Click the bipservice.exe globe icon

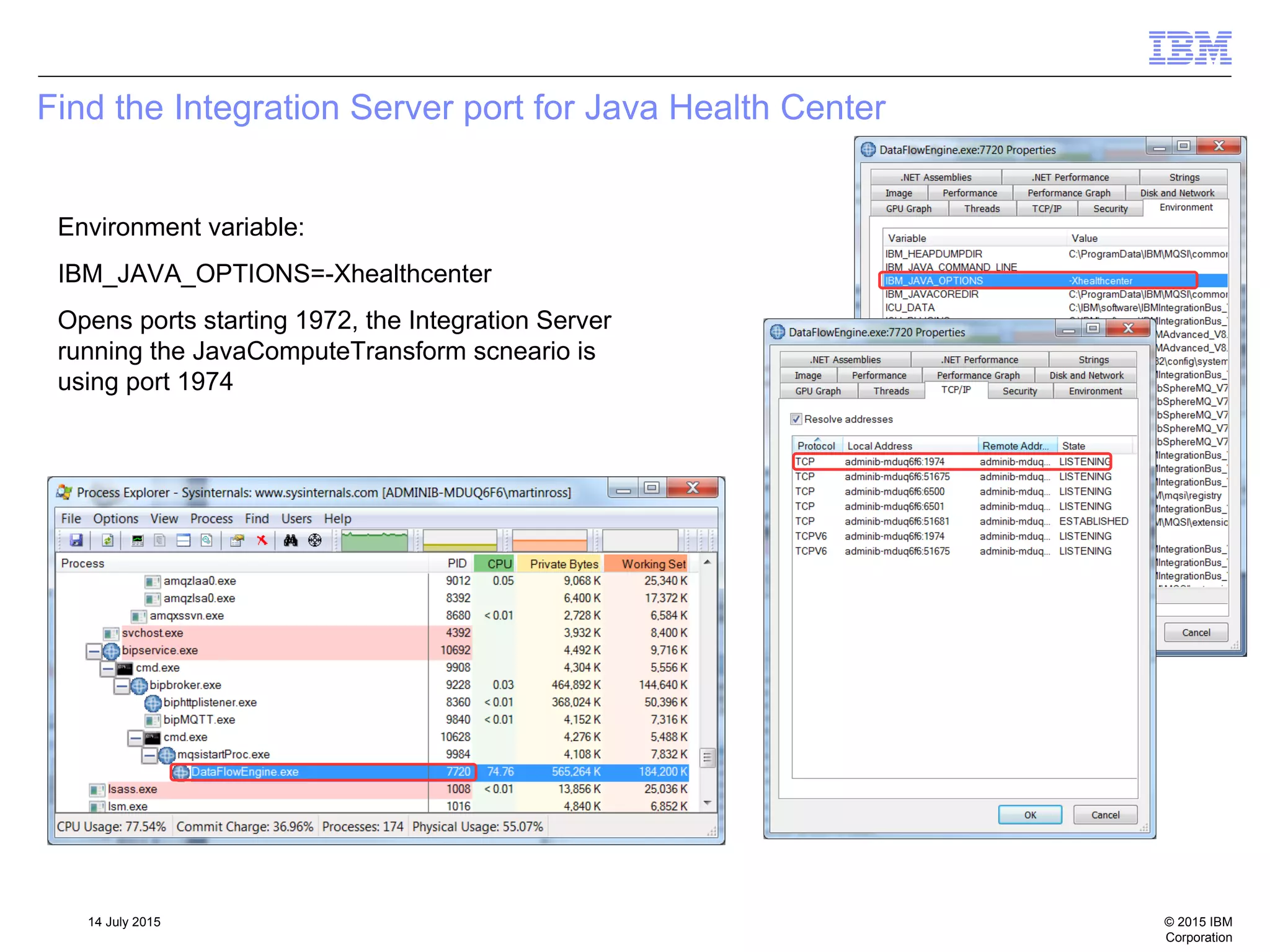click(x=112, y=651)
